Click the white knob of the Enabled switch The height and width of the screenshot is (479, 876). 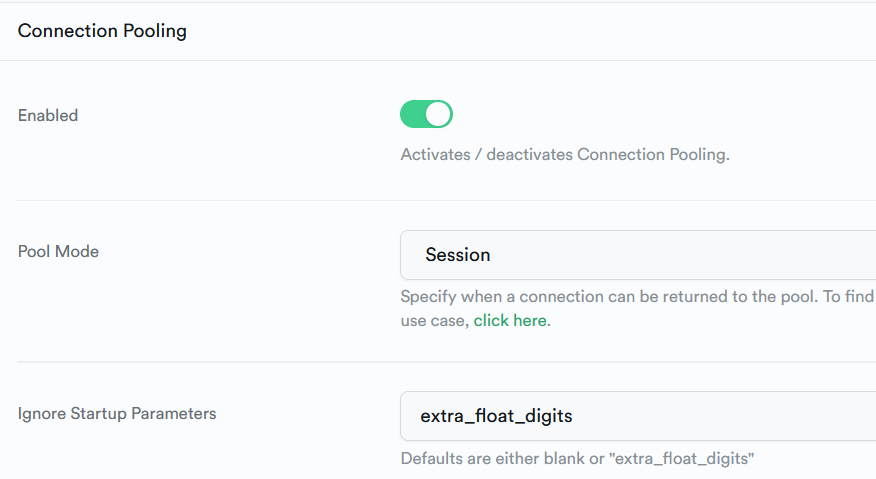(x=438, y=114)
